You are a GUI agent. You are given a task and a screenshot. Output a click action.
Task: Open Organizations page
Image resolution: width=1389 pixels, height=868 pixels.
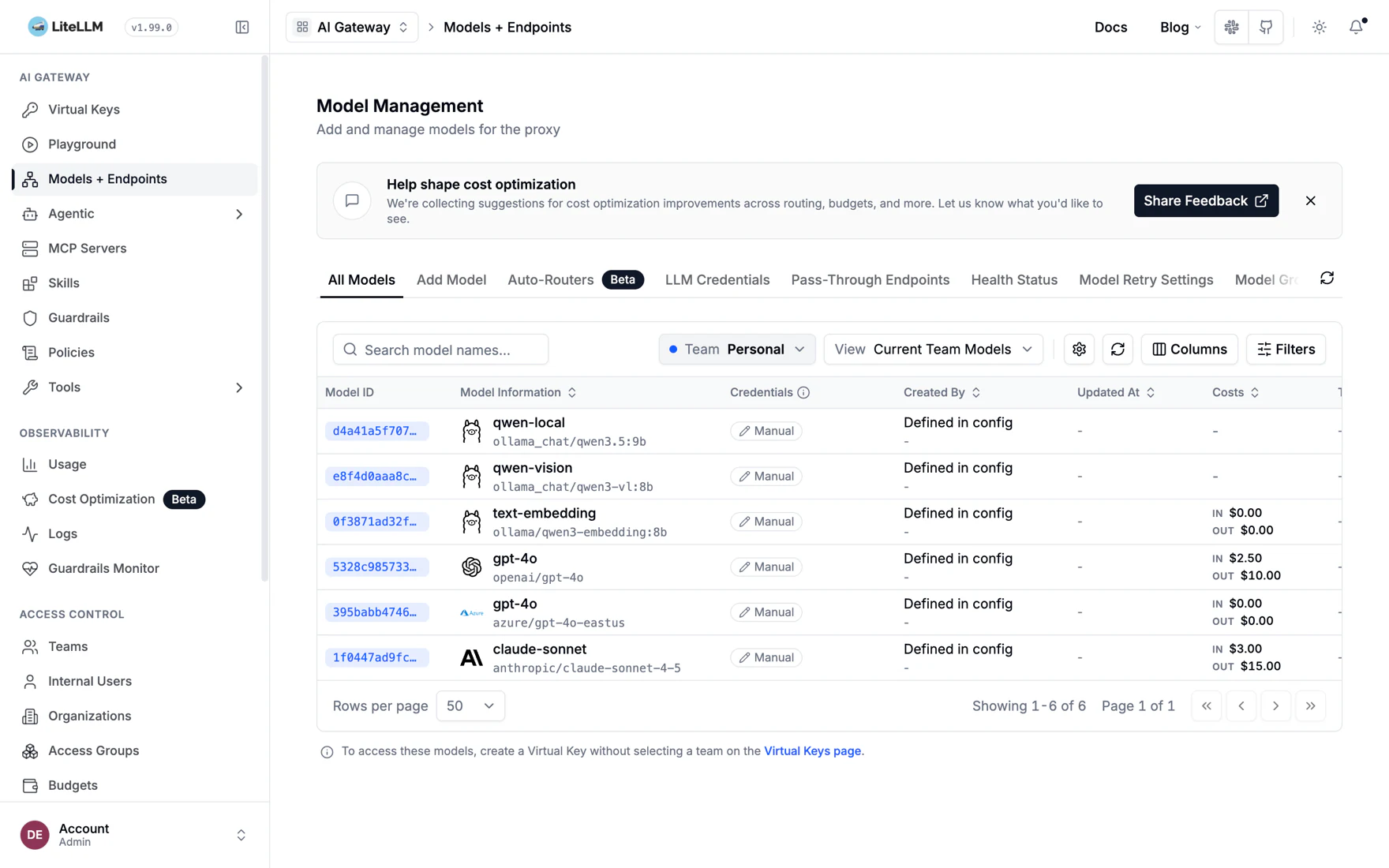[135, 716]
